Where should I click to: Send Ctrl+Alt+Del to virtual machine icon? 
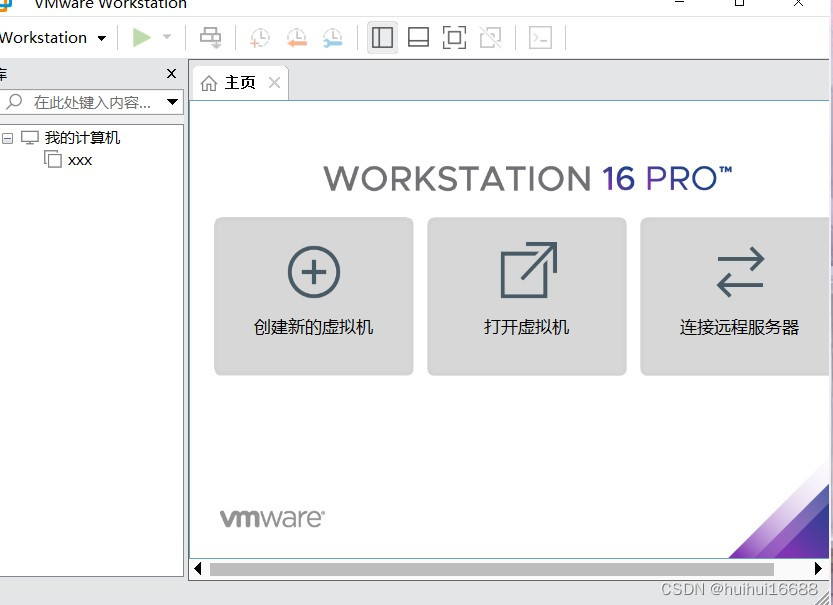click(x=210, y=38)
